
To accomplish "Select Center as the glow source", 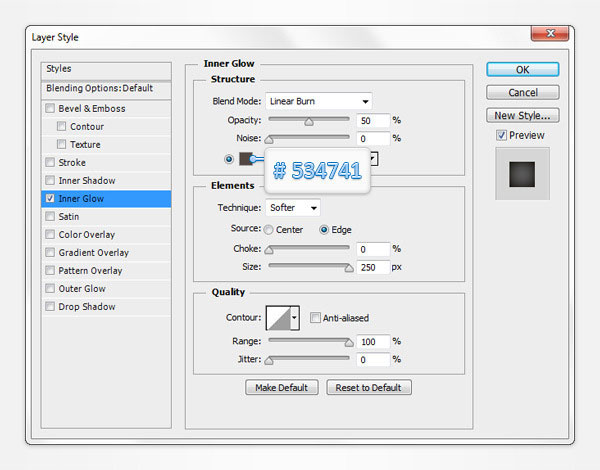I will pos(269,230).
